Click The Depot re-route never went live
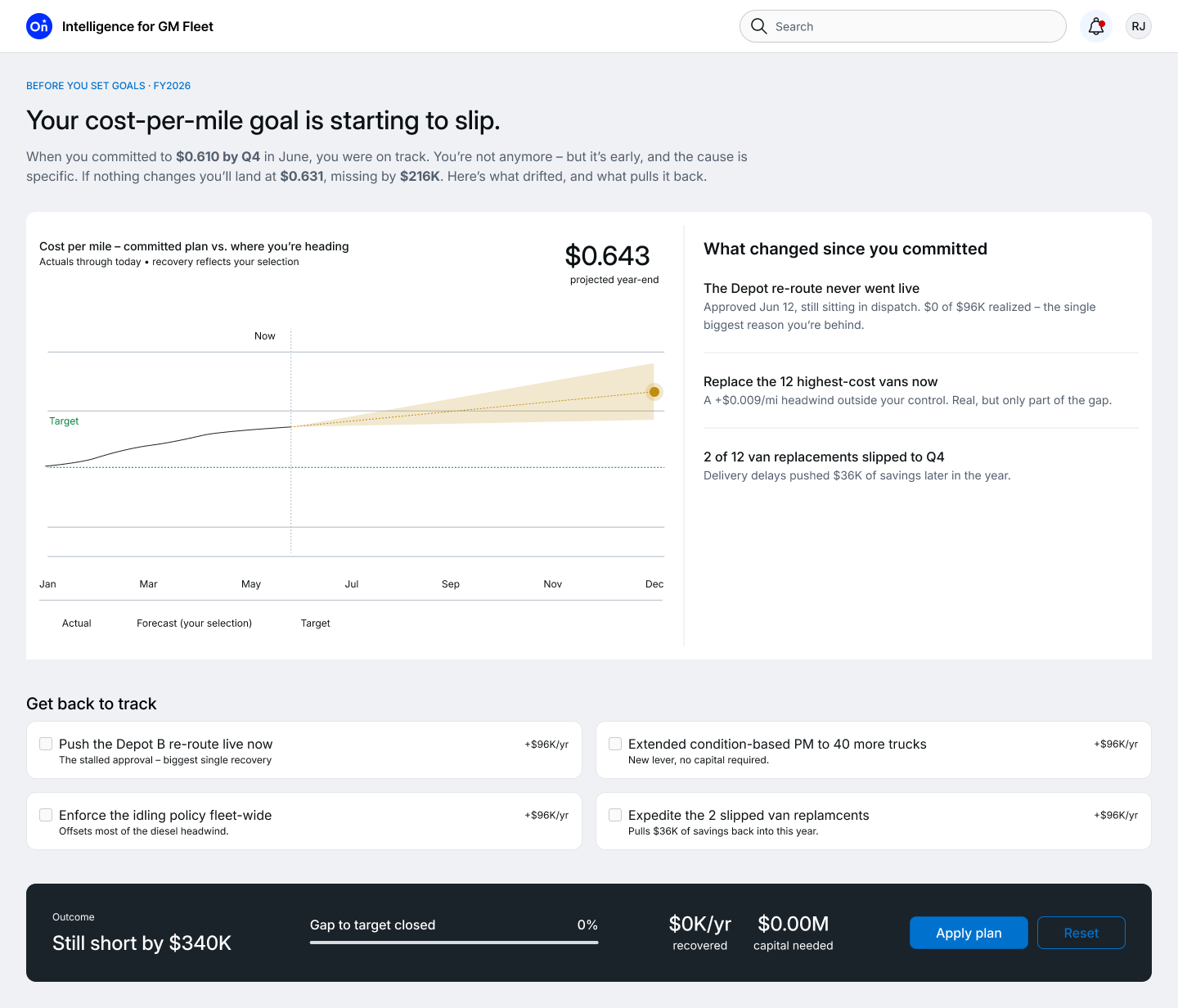Image resolution: width=1178 pixels, height=1008 pixels. click(x=812, y=289)
